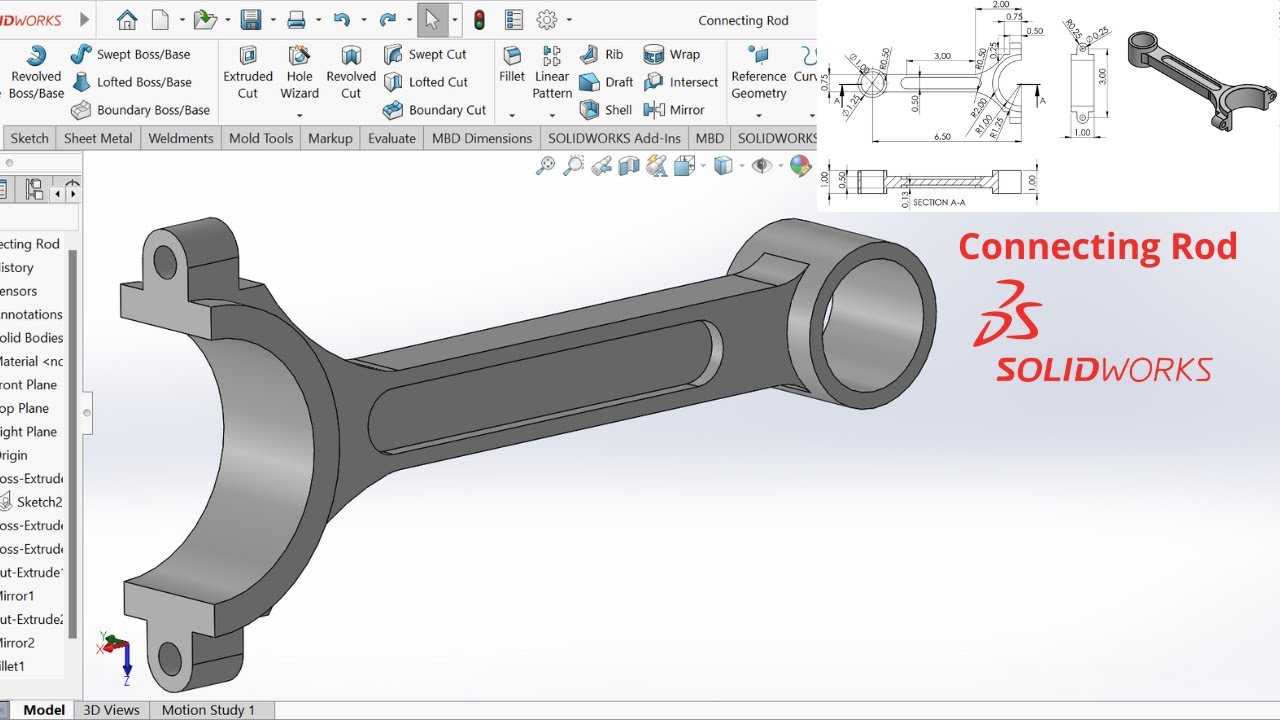Save the Connecting Rod part
The image size is (1280, 720).
(x=251, y=19)
